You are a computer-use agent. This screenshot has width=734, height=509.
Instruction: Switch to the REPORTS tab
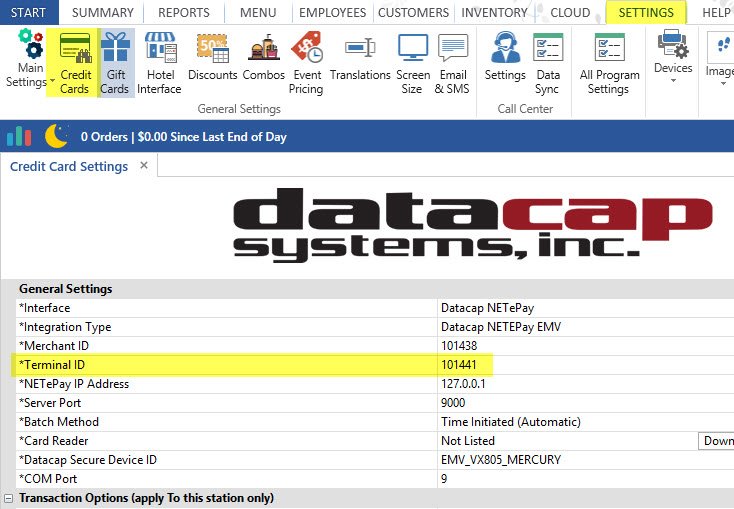(184, 13)
